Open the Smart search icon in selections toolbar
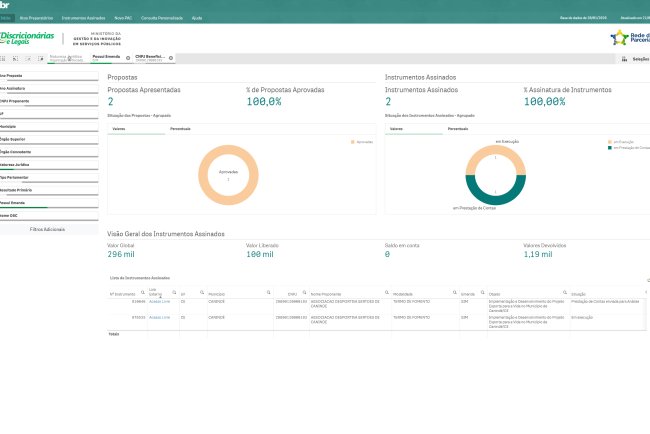 point(3,59)
